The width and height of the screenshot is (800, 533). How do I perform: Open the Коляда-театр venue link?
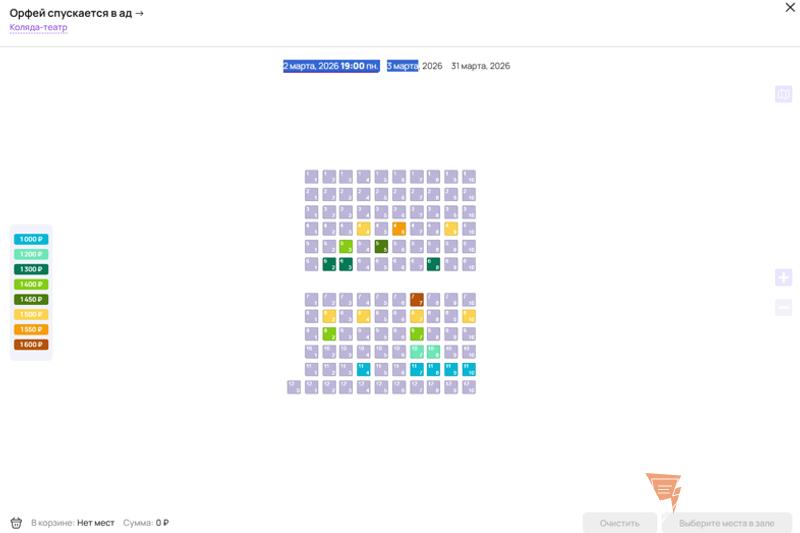click(x=38, y=28)
